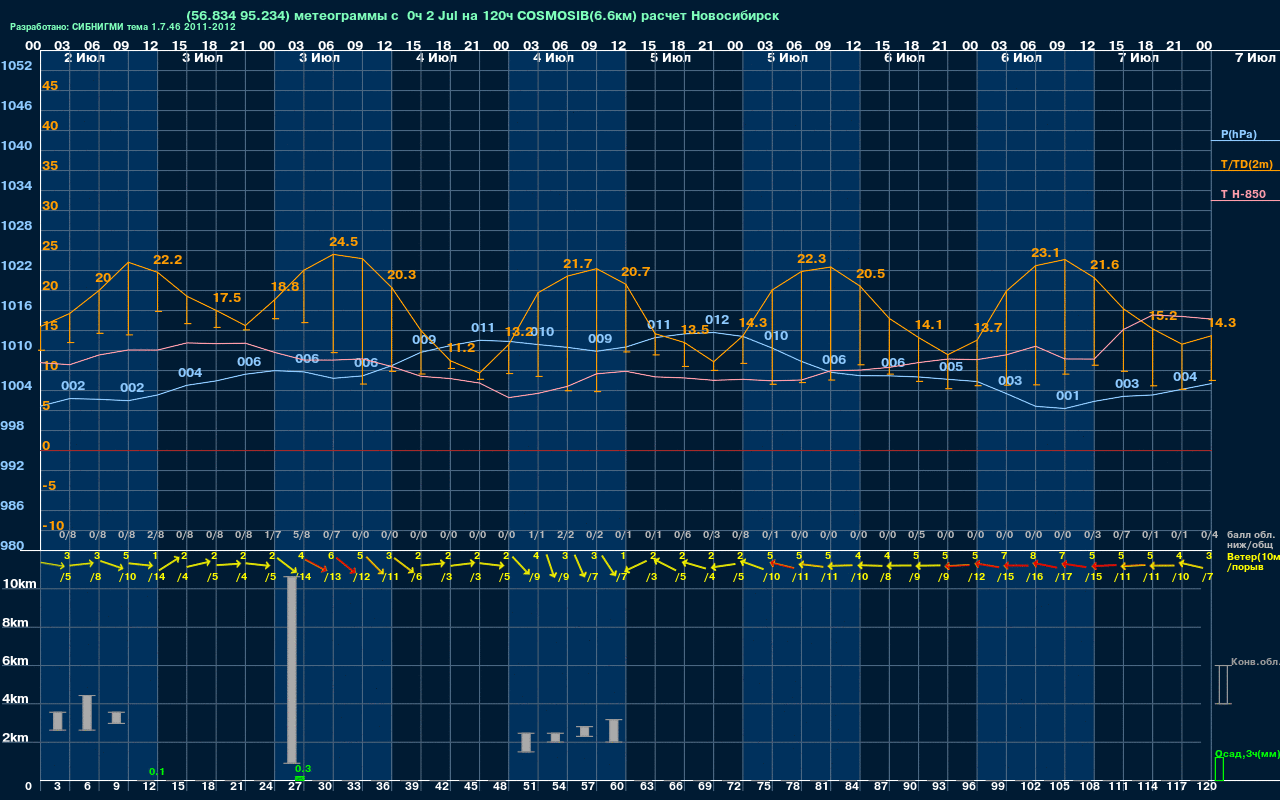Select the 21.6 temperature label
This screenshot has width=1280, height=800.
pyautogui.click(x=1105, y=265)
